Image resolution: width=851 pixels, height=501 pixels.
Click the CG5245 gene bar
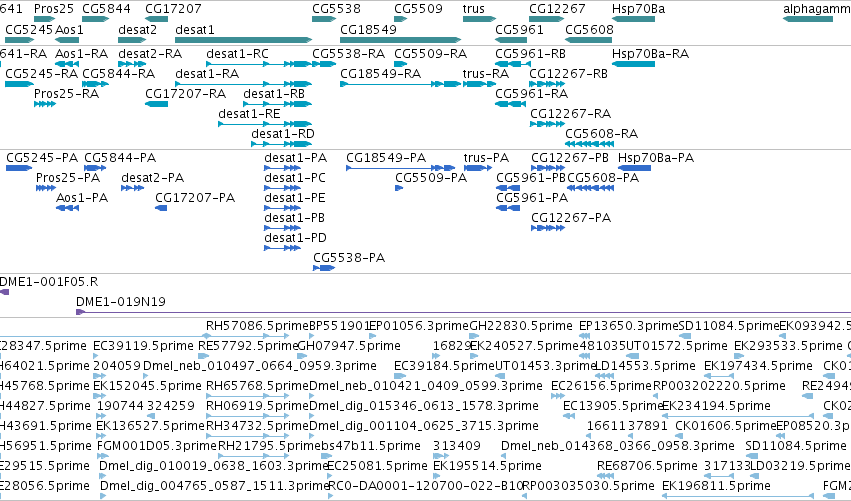coord(20,40)
